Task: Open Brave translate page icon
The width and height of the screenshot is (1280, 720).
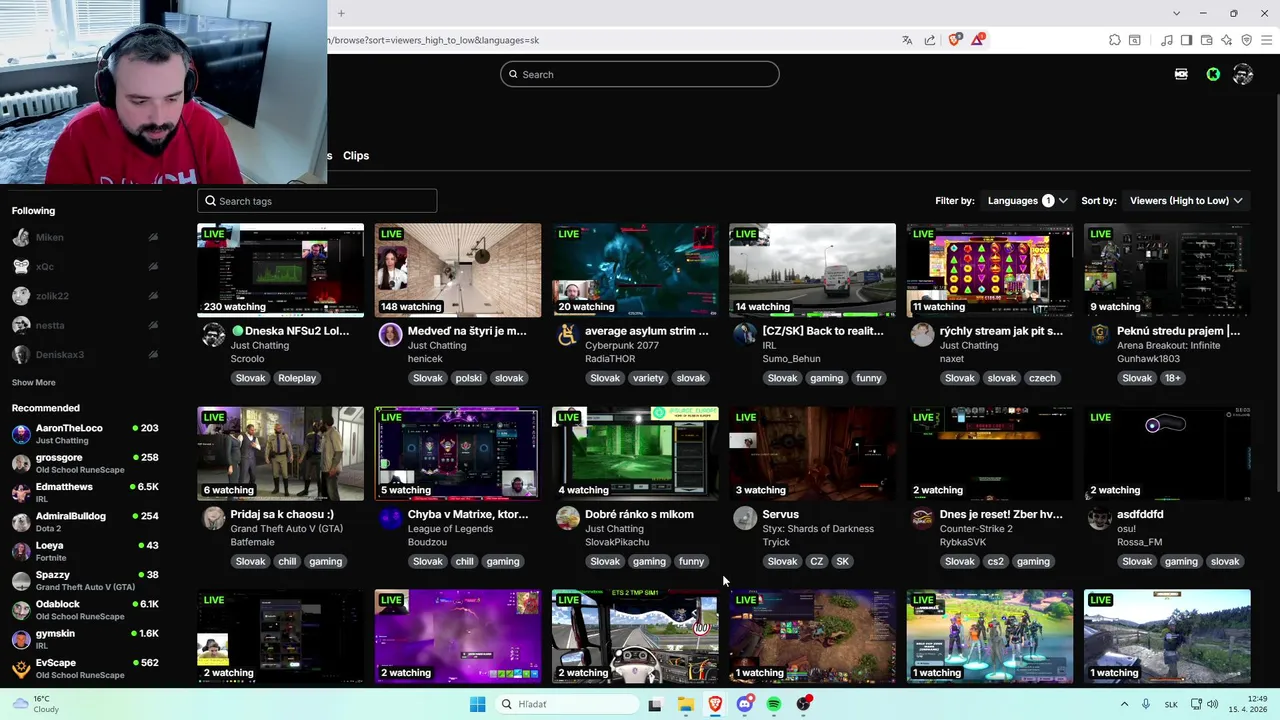Action: [x=907, y=40]
